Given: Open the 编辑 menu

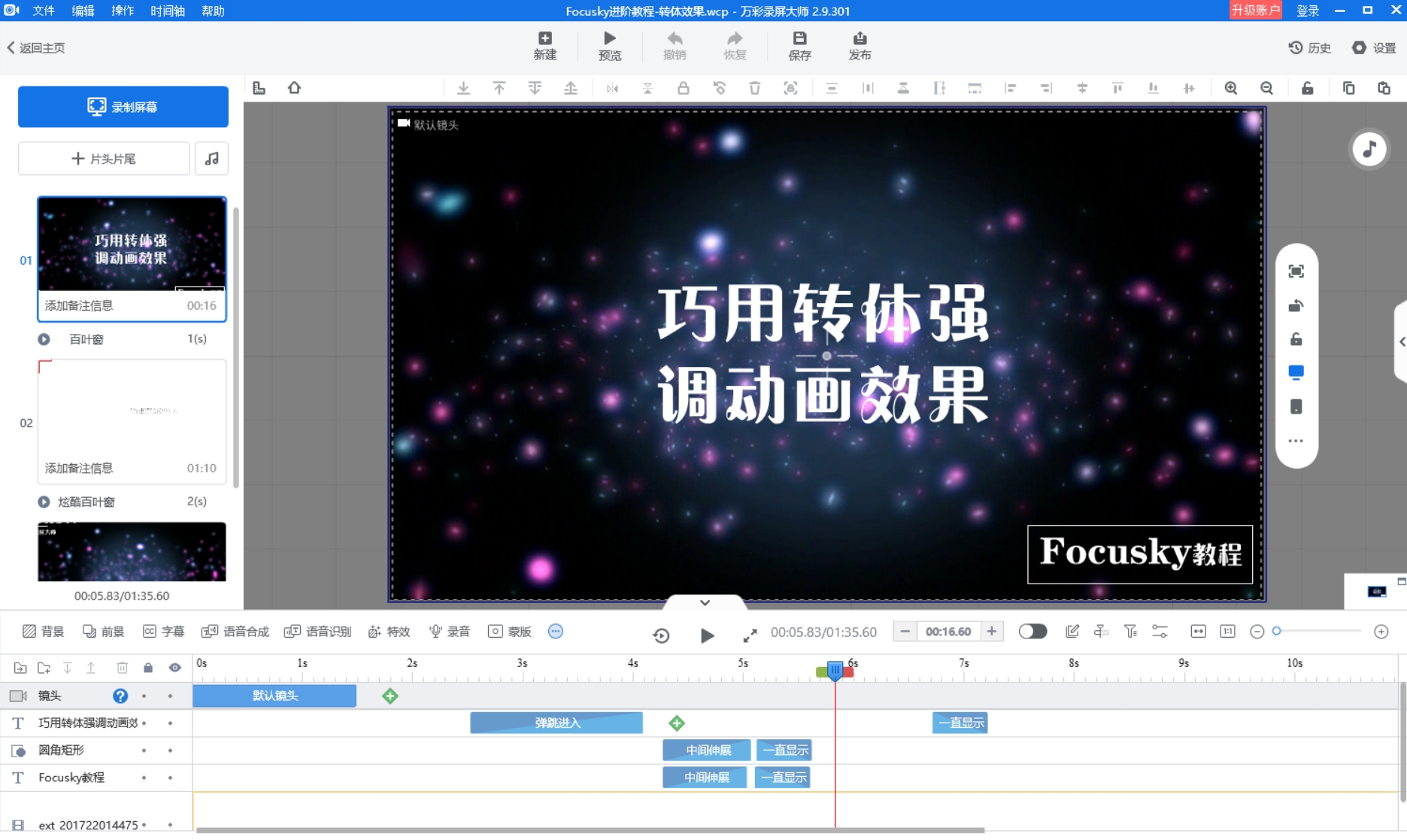Looking at the screenshot, I should (83, 11).
